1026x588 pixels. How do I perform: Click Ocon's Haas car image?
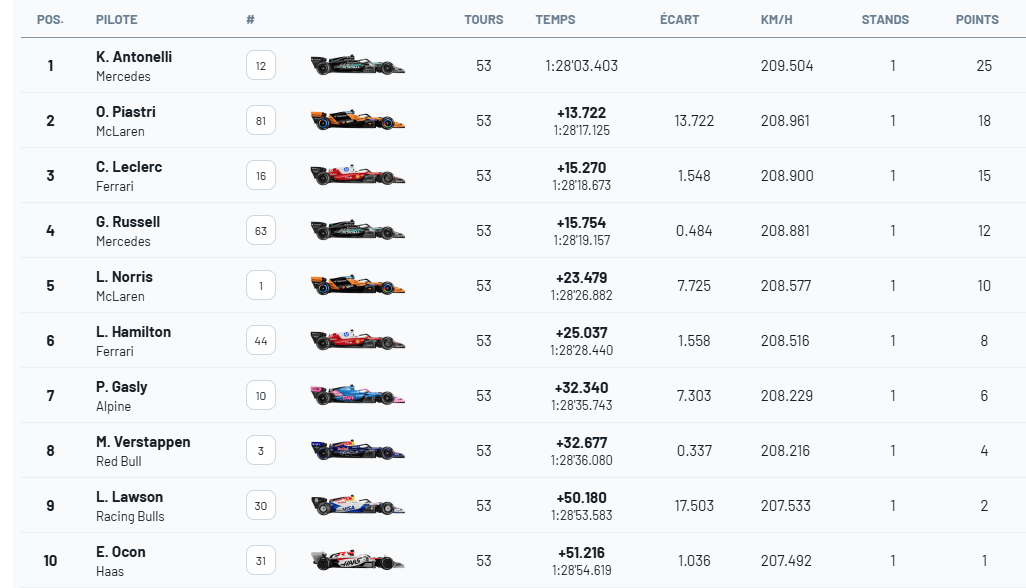[x=358, y=561]
